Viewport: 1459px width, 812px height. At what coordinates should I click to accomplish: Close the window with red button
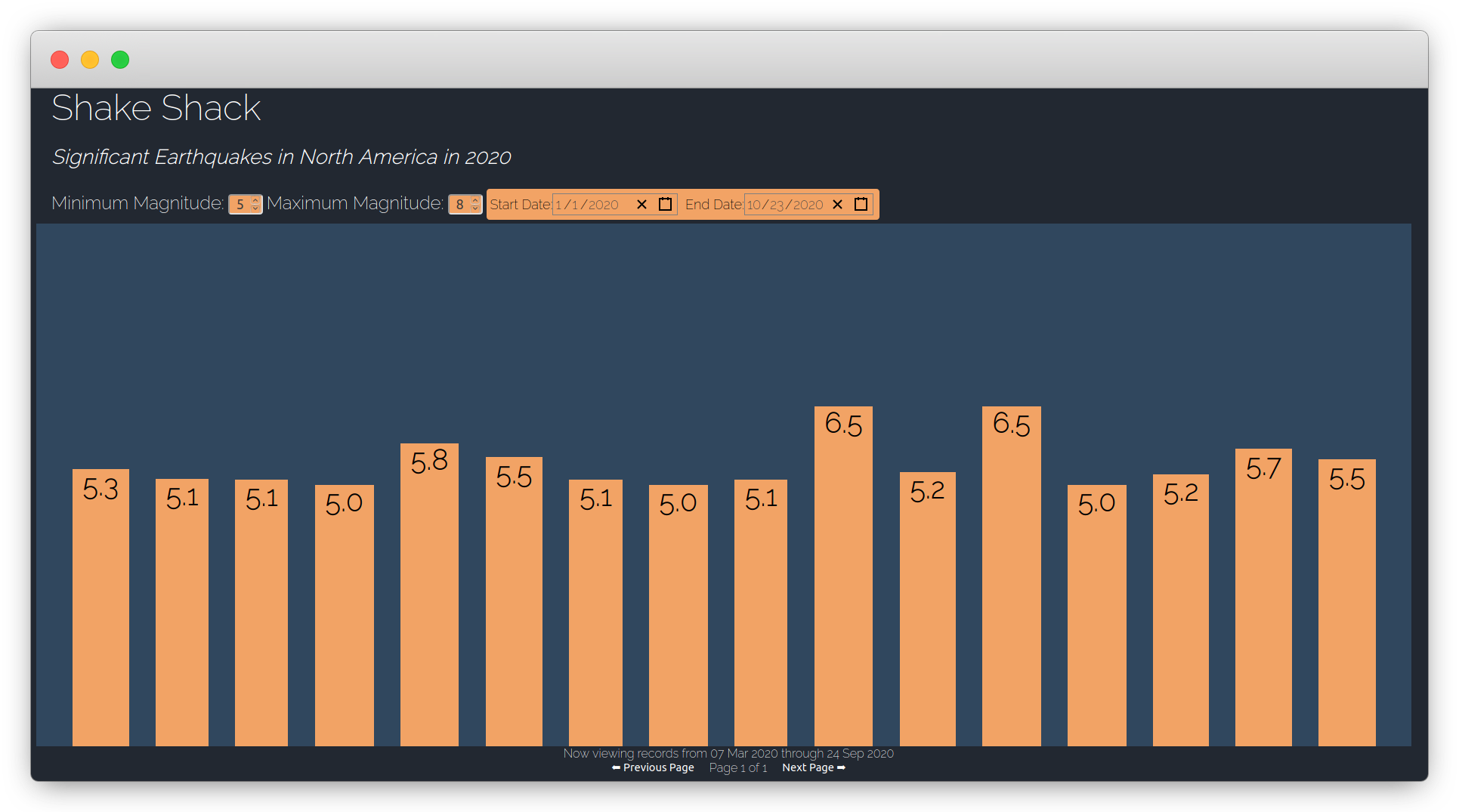[x=60, y=60]
